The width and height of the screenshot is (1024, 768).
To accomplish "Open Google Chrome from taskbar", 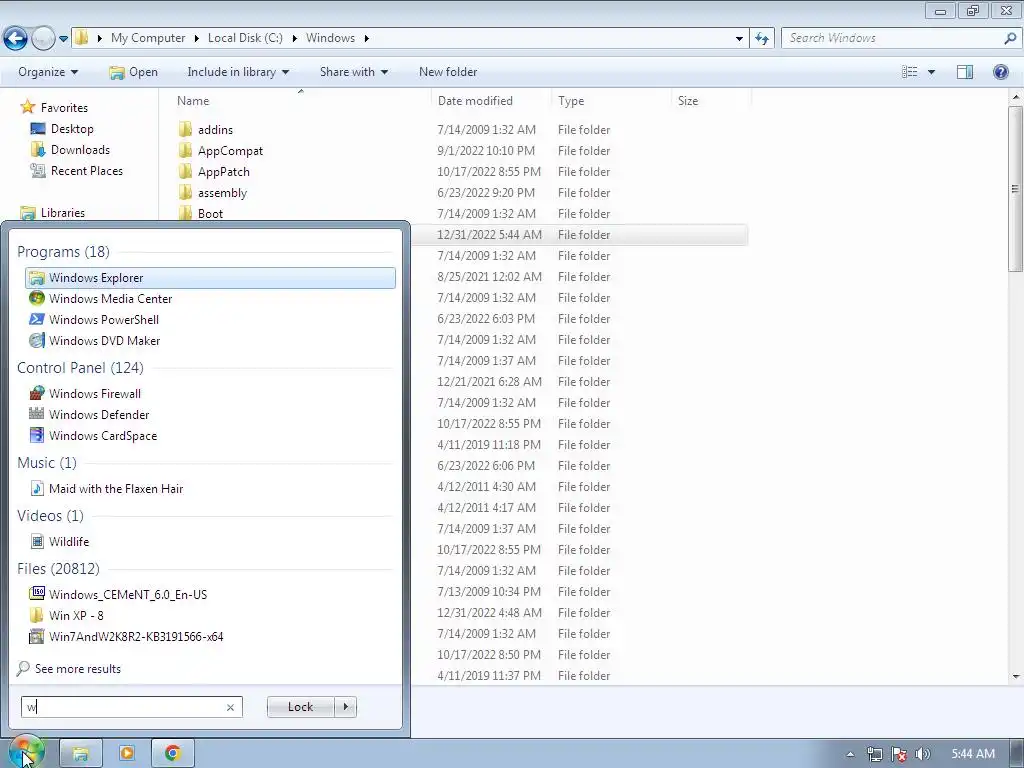I will (x=173, y=754).
